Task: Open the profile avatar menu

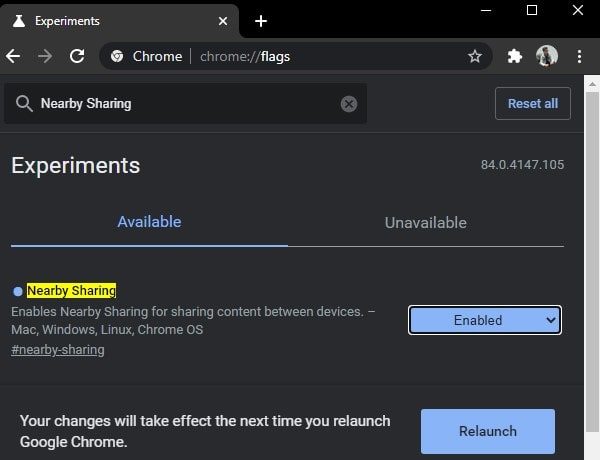Action: [x=547, y=56]
